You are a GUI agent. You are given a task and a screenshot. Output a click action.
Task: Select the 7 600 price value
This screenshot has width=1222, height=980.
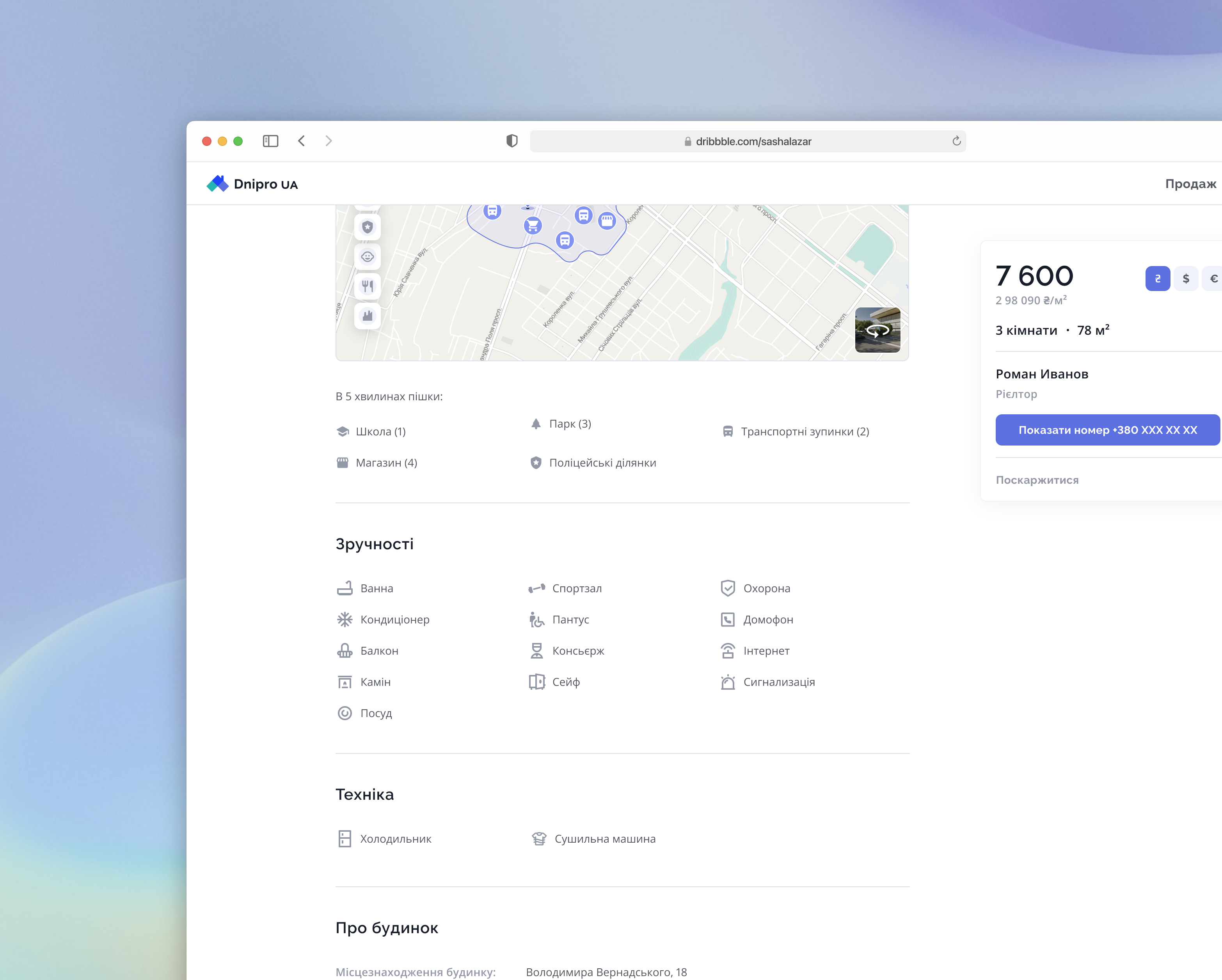1034,276
